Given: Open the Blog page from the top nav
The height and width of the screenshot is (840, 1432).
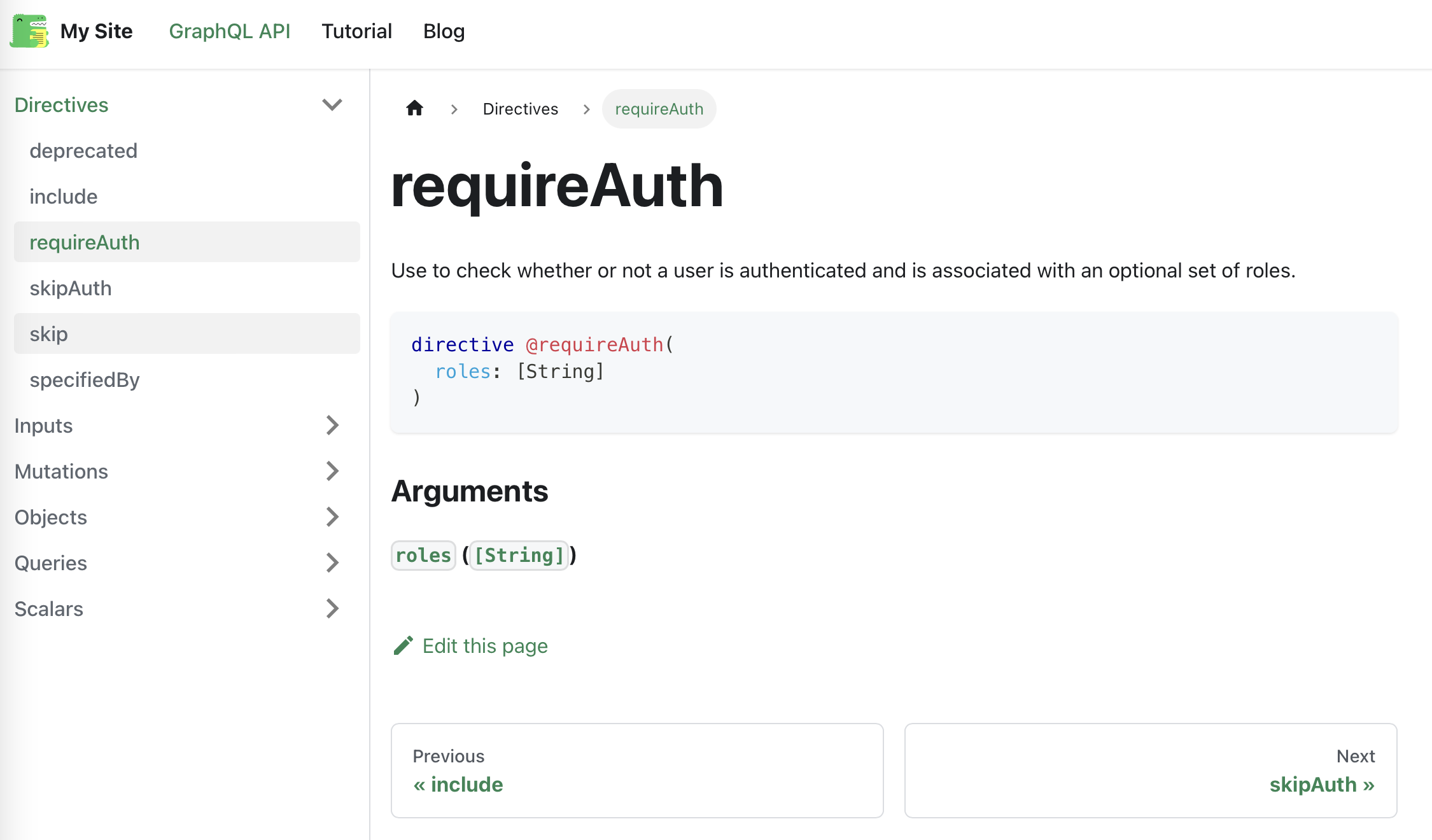Looking at the screenshot, I should tap(444, 31).
